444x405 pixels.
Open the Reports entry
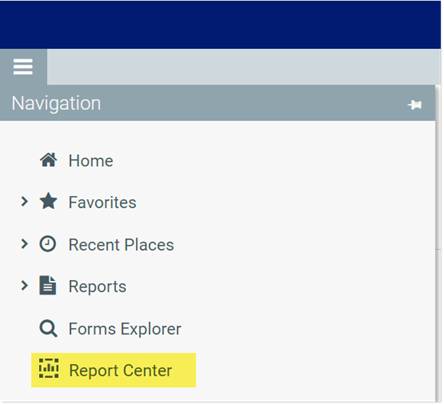(97, 287)
